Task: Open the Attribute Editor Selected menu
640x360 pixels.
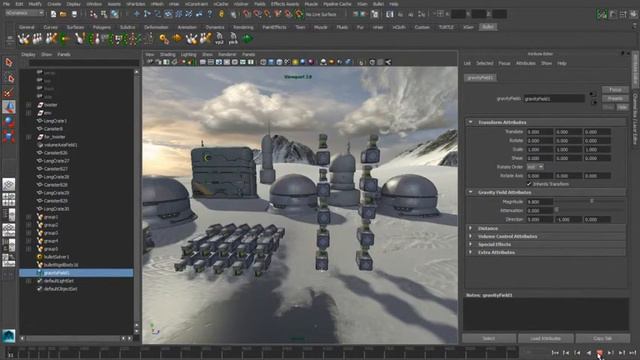Action: (484, 63)
